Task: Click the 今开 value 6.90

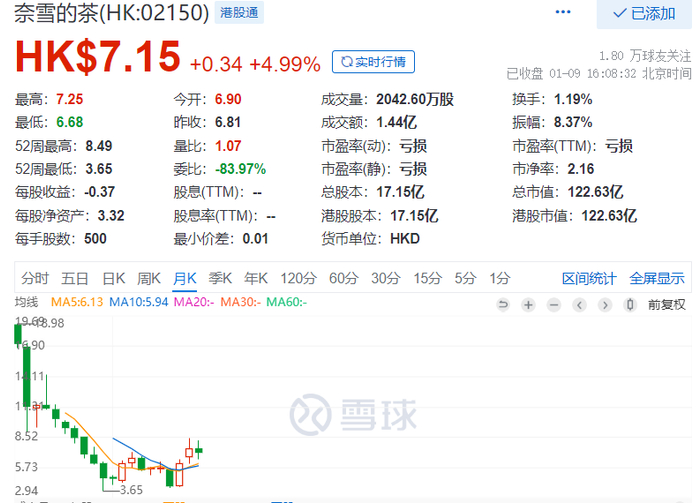Action: coord(228,99)
